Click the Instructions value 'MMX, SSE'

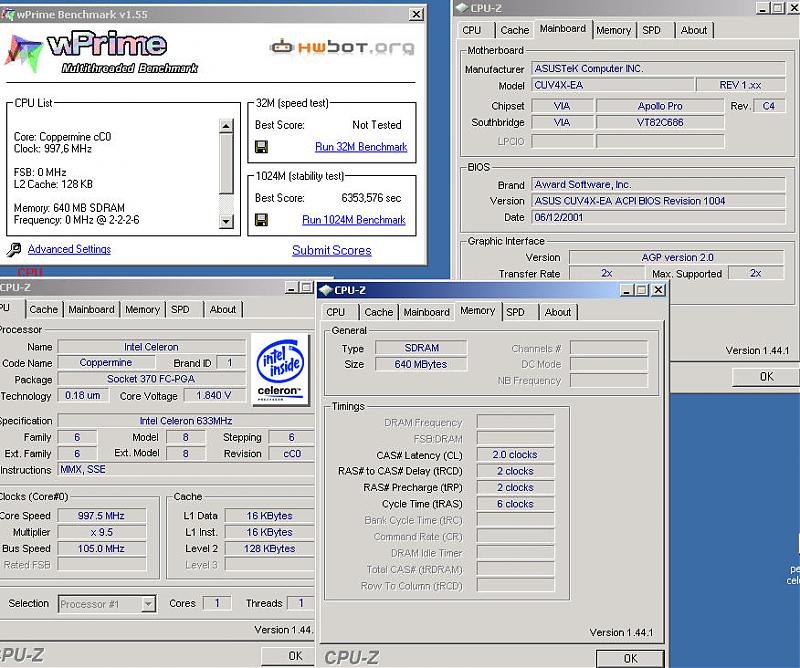[186, 470]
